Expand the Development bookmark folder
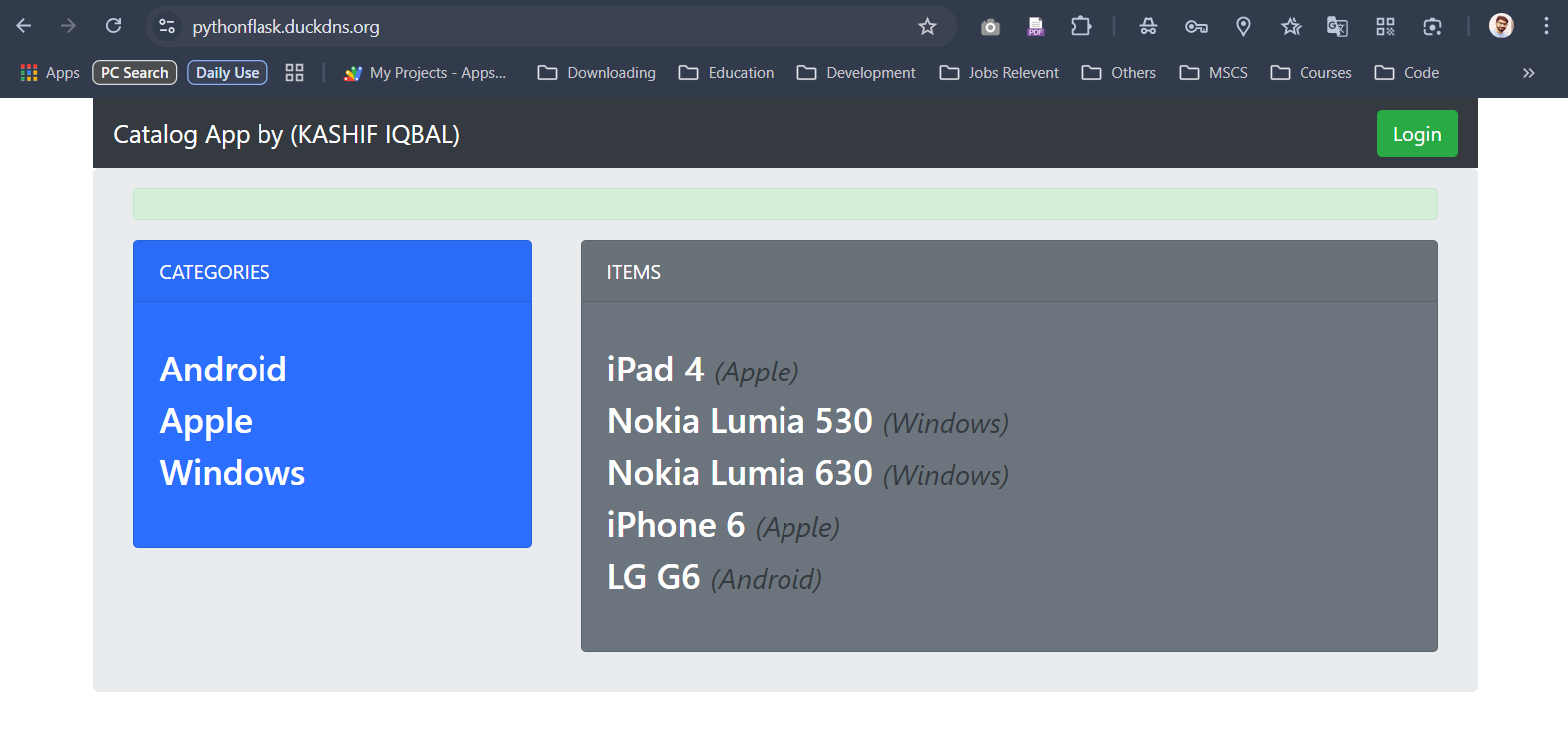 (x=856, y=73)
